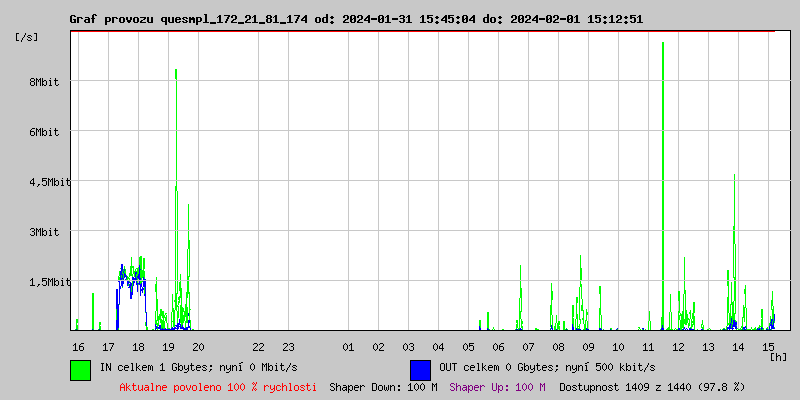Click the [/s] unit label at top left
The image size is (800, 400).
[x=27, y=37]
